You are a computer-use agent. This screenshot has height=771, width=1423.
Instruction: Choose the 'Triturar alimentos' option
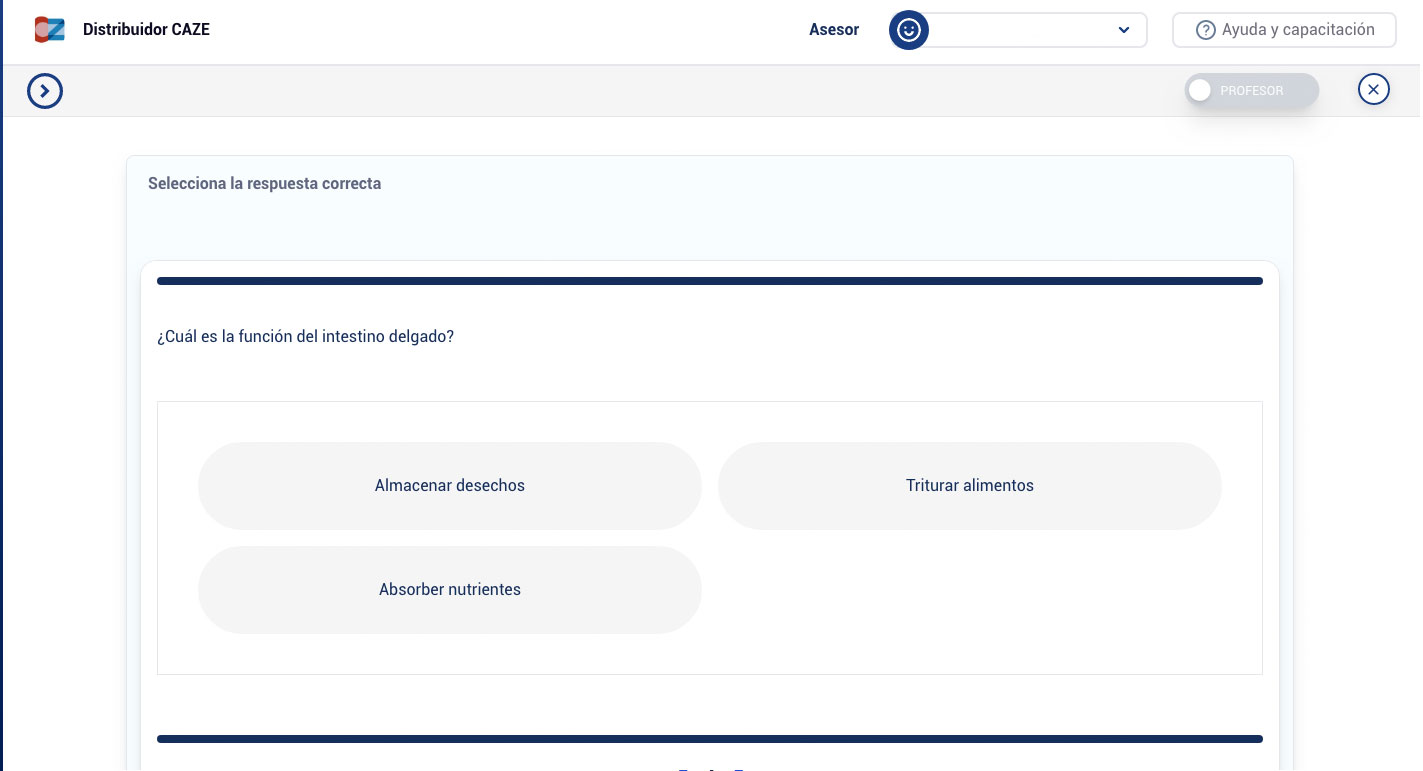point(969,486)
